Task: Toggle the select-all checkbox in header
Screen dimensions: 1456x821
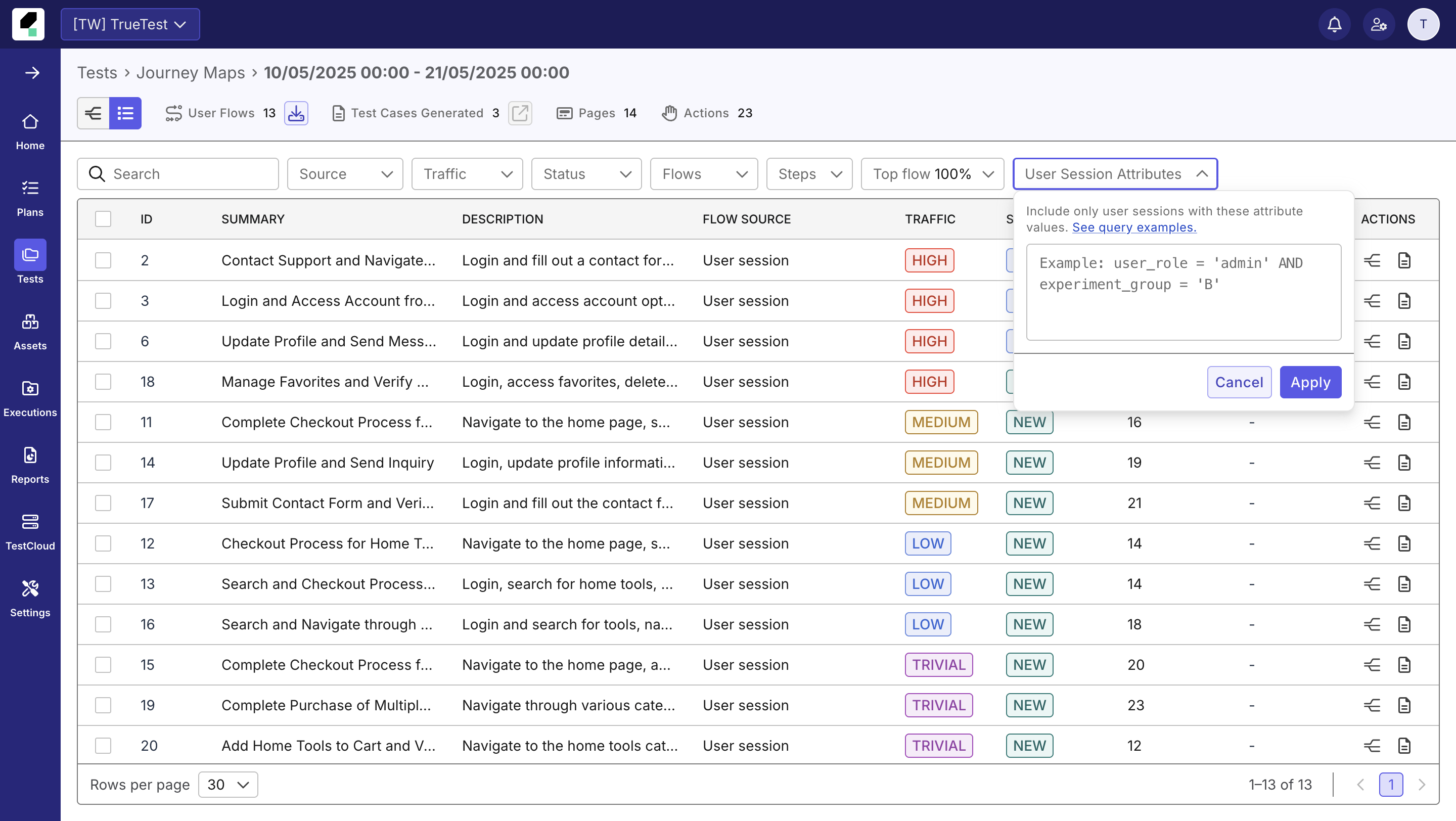Action: tap(103, 219)
